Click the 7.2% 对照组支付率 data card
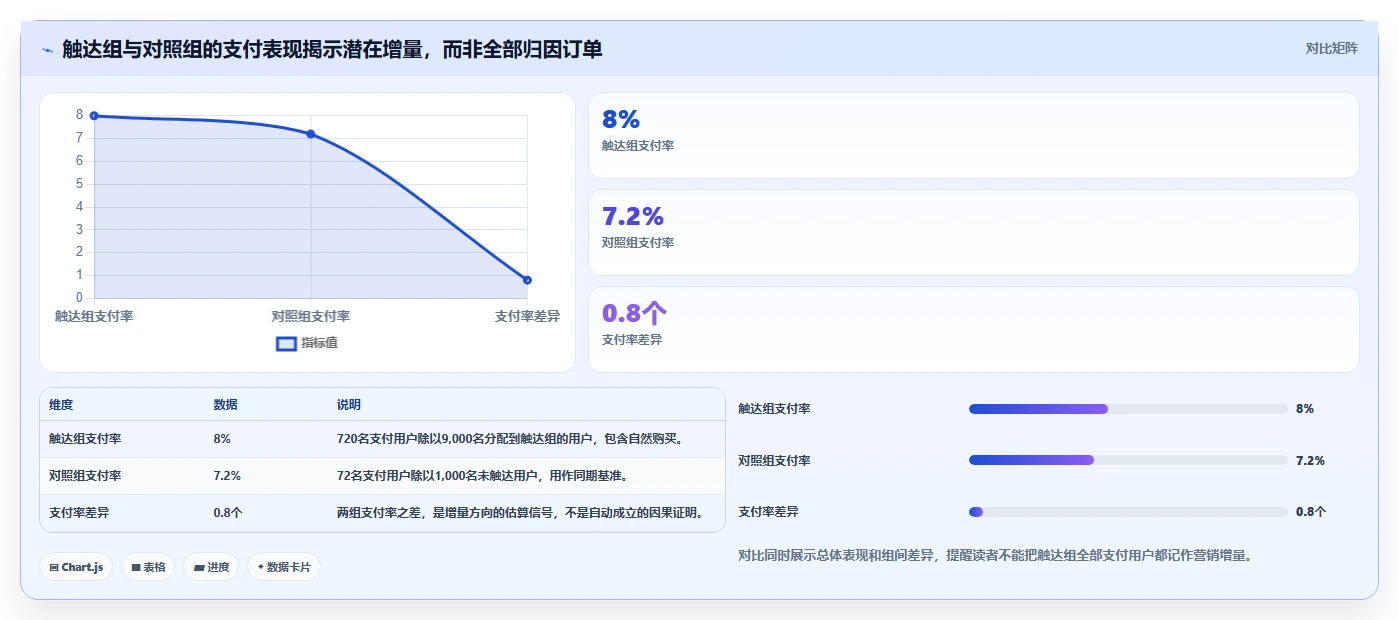This screenshot has width=1399, height=620. coord(973,232)
